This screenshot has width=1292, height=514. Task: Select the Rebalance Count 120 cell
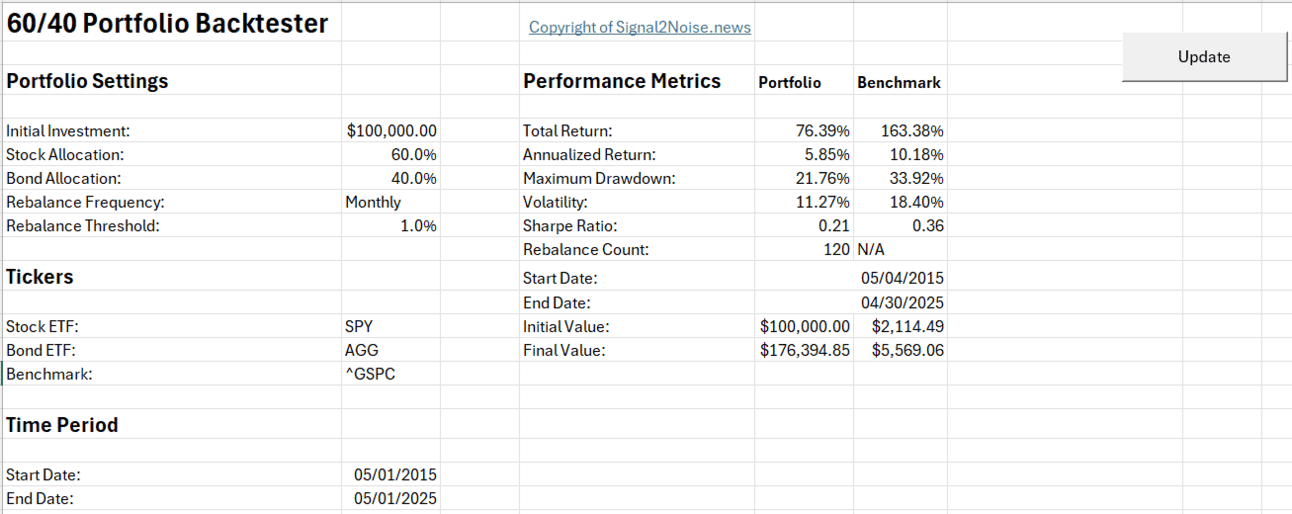(x=805, y=250)
